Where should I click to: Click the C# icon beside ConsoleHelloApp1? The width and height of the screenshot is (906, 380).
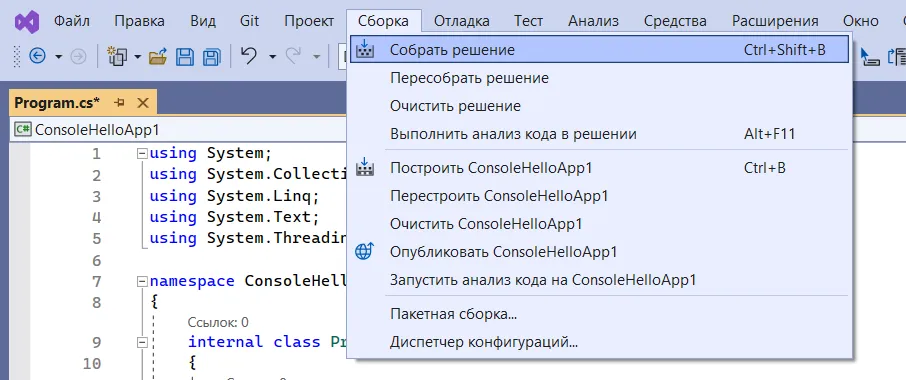point(23,129)
